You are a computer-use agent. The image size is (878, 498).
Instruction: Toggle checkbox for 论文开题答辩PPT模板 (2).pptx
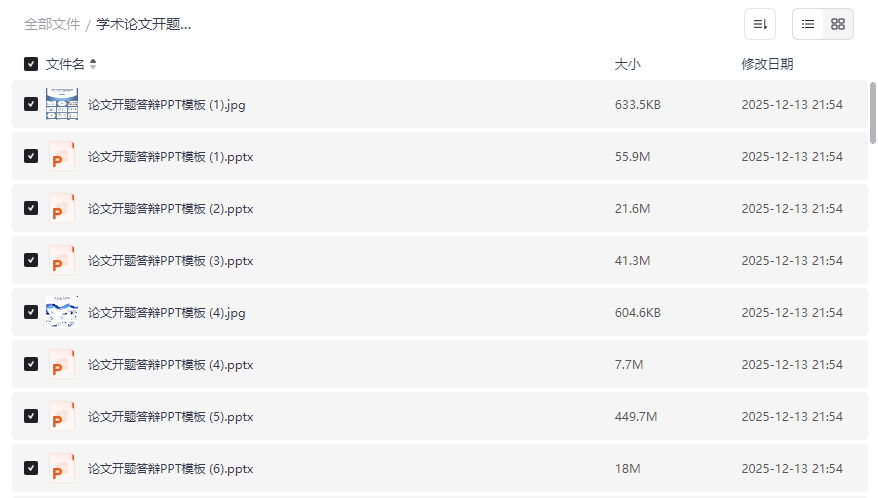[x=31, y=208]
